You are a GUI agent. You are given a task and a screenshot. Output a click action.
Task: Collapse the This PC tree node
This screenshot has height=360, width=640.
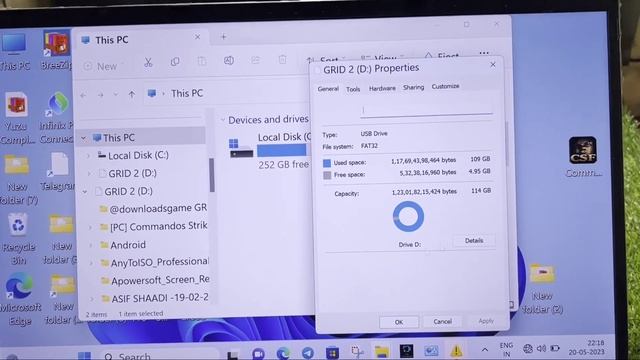[x=83, y=138]
